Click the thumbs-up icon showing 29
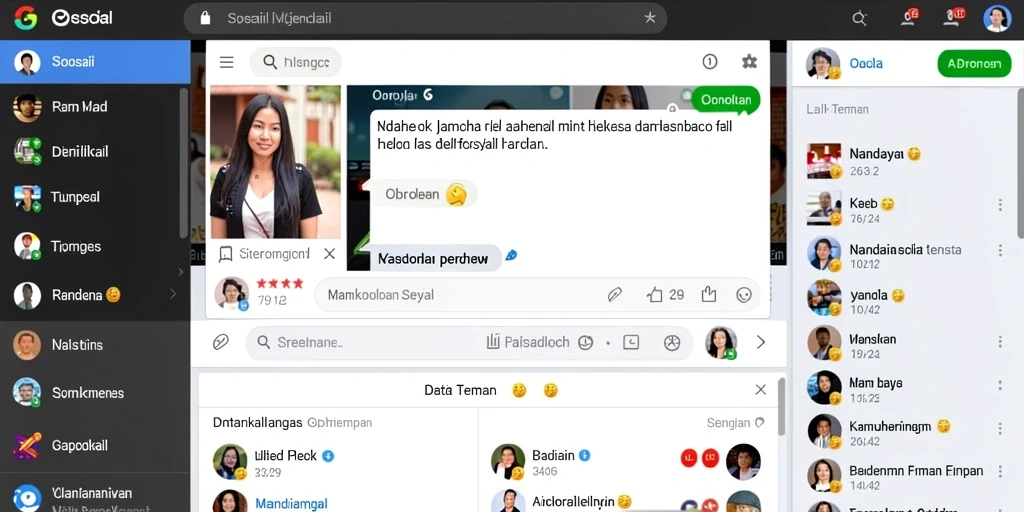The width and height of the screenshot is (1024, 512). pos(654,295)
